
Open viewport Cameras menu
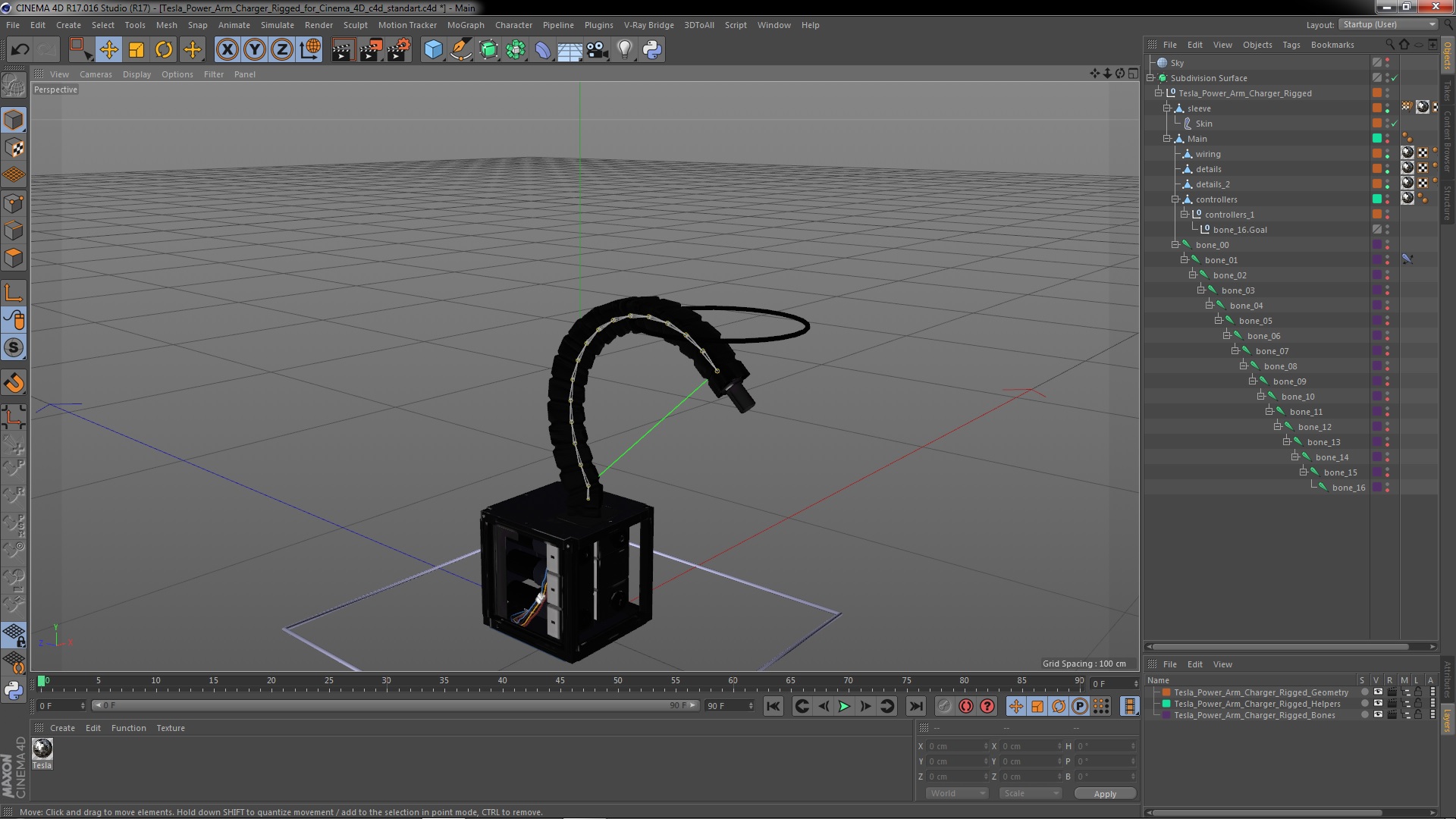pyautogui.click(x=96, y=74)
